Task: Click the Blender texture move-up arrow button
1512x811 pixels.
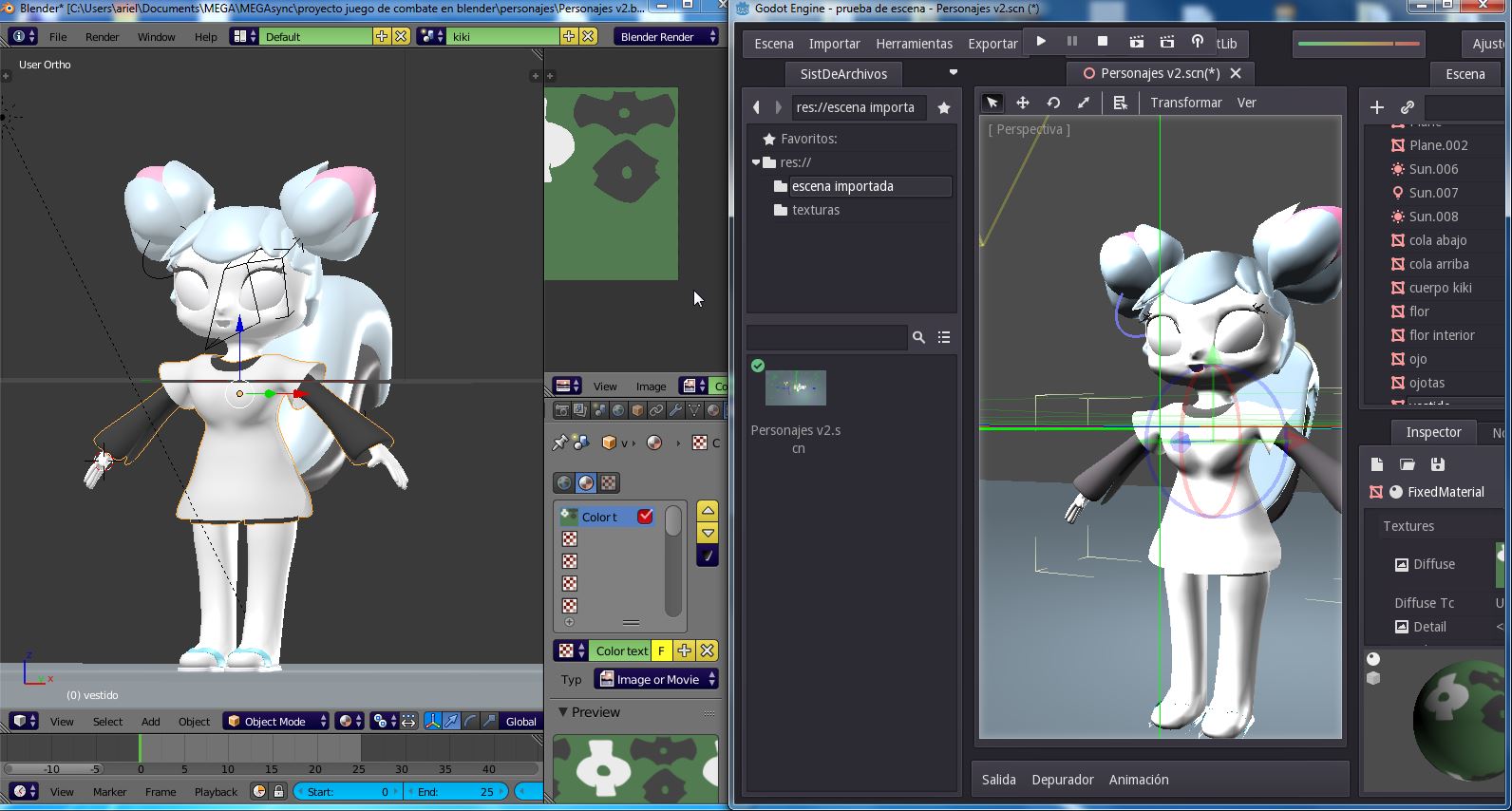Action: tap(708, 511)
